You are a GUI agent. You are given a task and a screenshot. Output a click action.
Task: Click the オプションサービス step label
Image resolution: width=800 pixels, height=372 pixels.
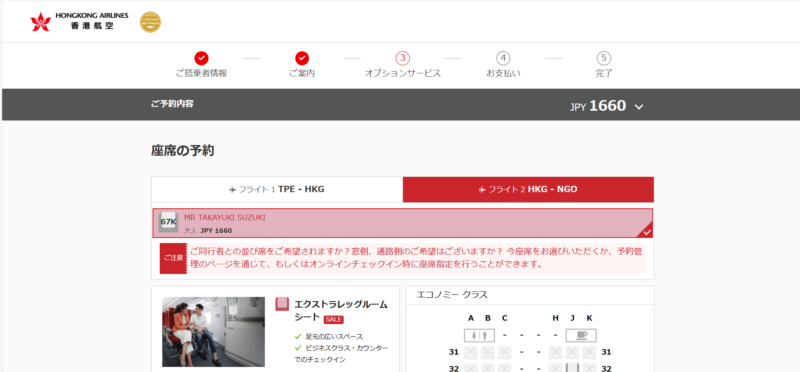click(x=403, y=73)
